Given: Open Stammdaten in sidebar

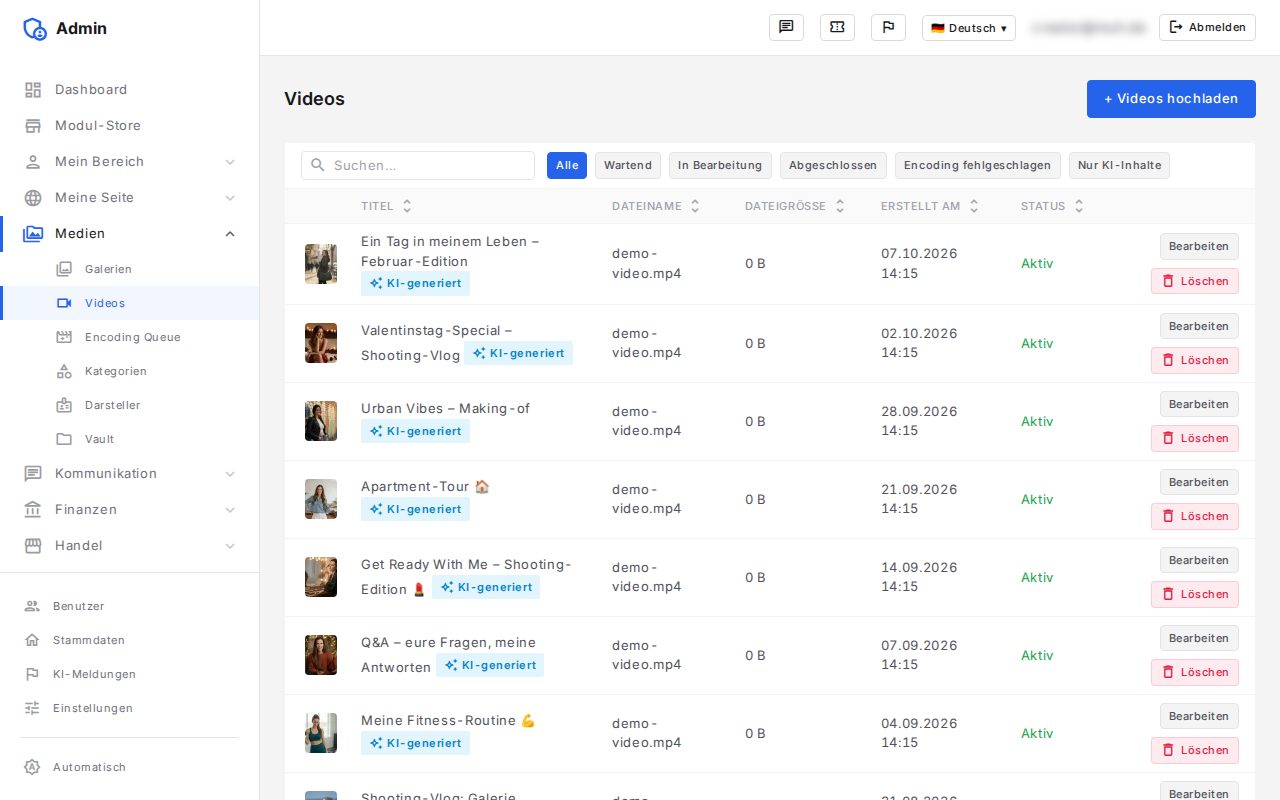Looking at the screenshot, I should pyautogui.click(x=129, y=640).
